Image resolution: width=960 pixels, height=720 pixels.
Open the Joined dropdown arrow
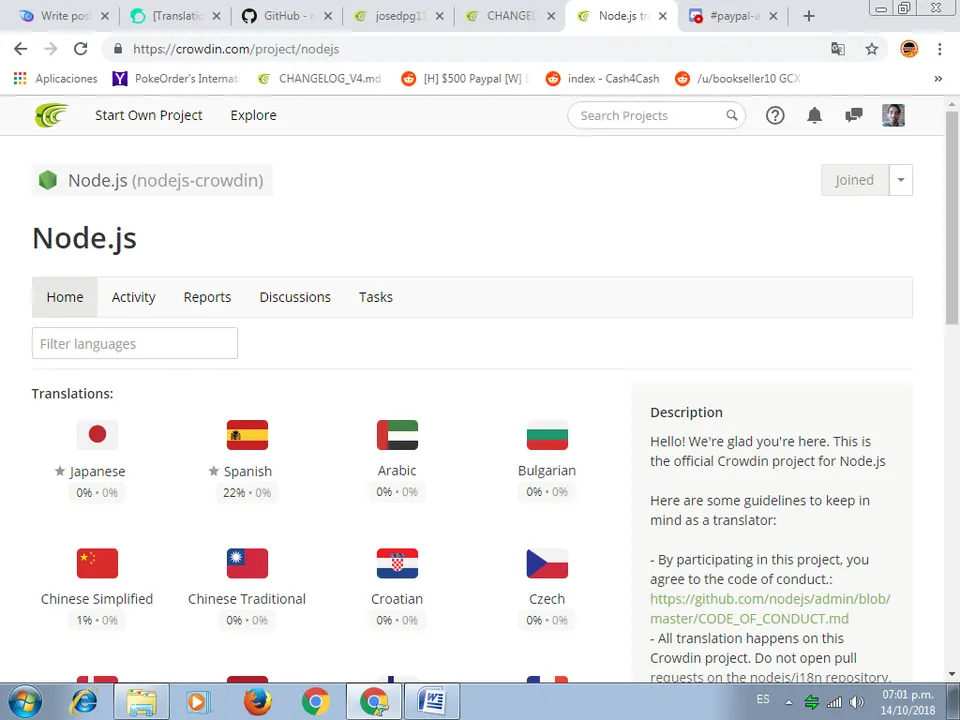click(x=901, y=180)
